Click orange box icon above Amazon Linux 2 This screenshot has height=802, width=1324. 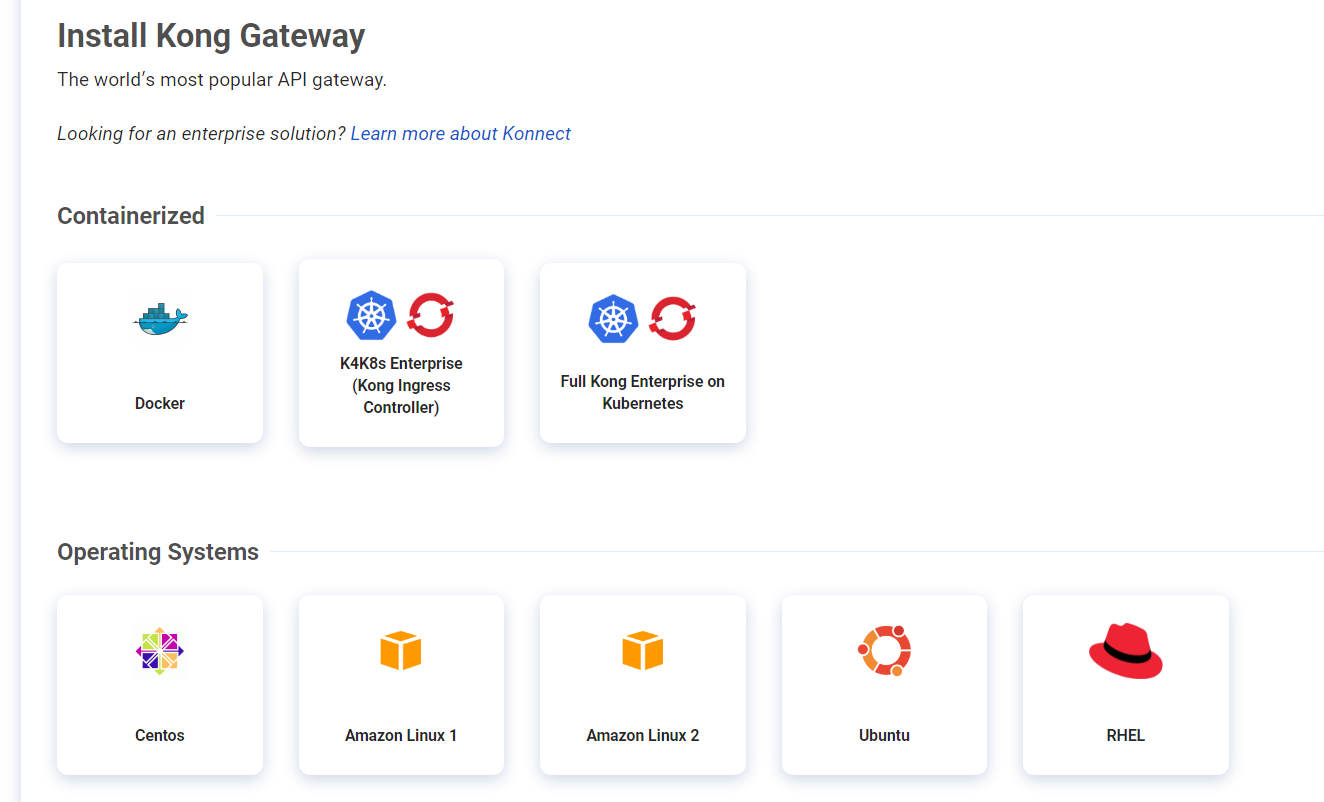643,651
